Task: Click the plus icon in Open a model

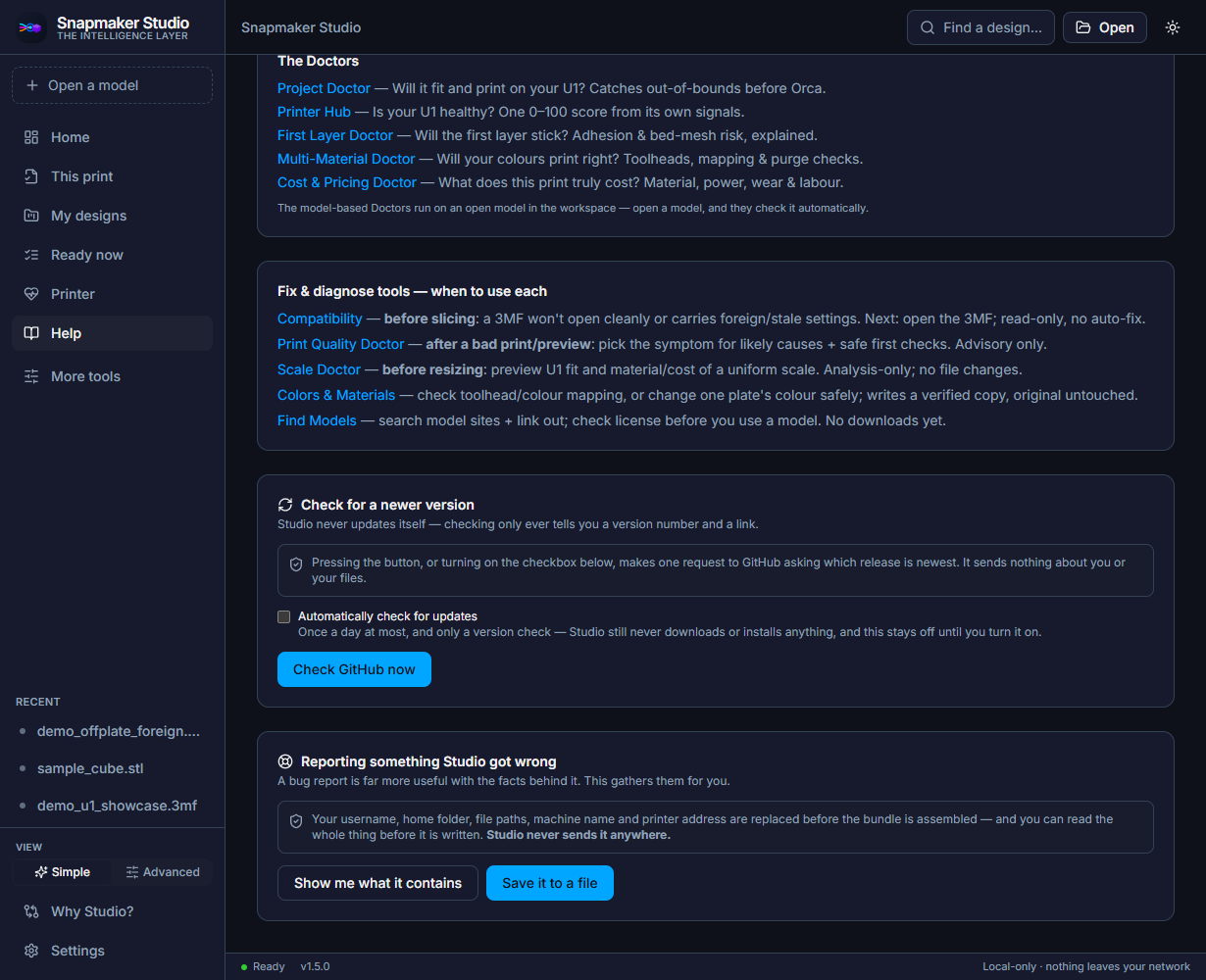Action: click(32, 85)
